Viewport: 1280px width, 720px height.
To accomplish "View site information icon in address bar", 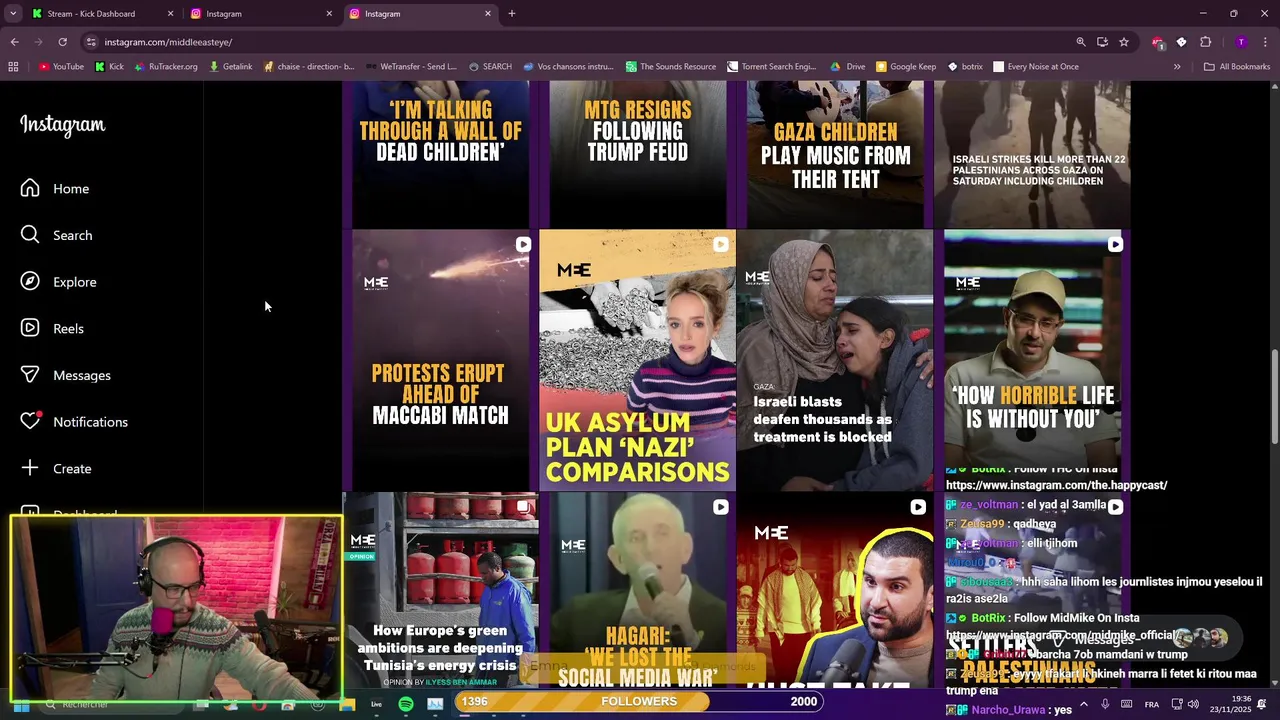I will (91, 42).
